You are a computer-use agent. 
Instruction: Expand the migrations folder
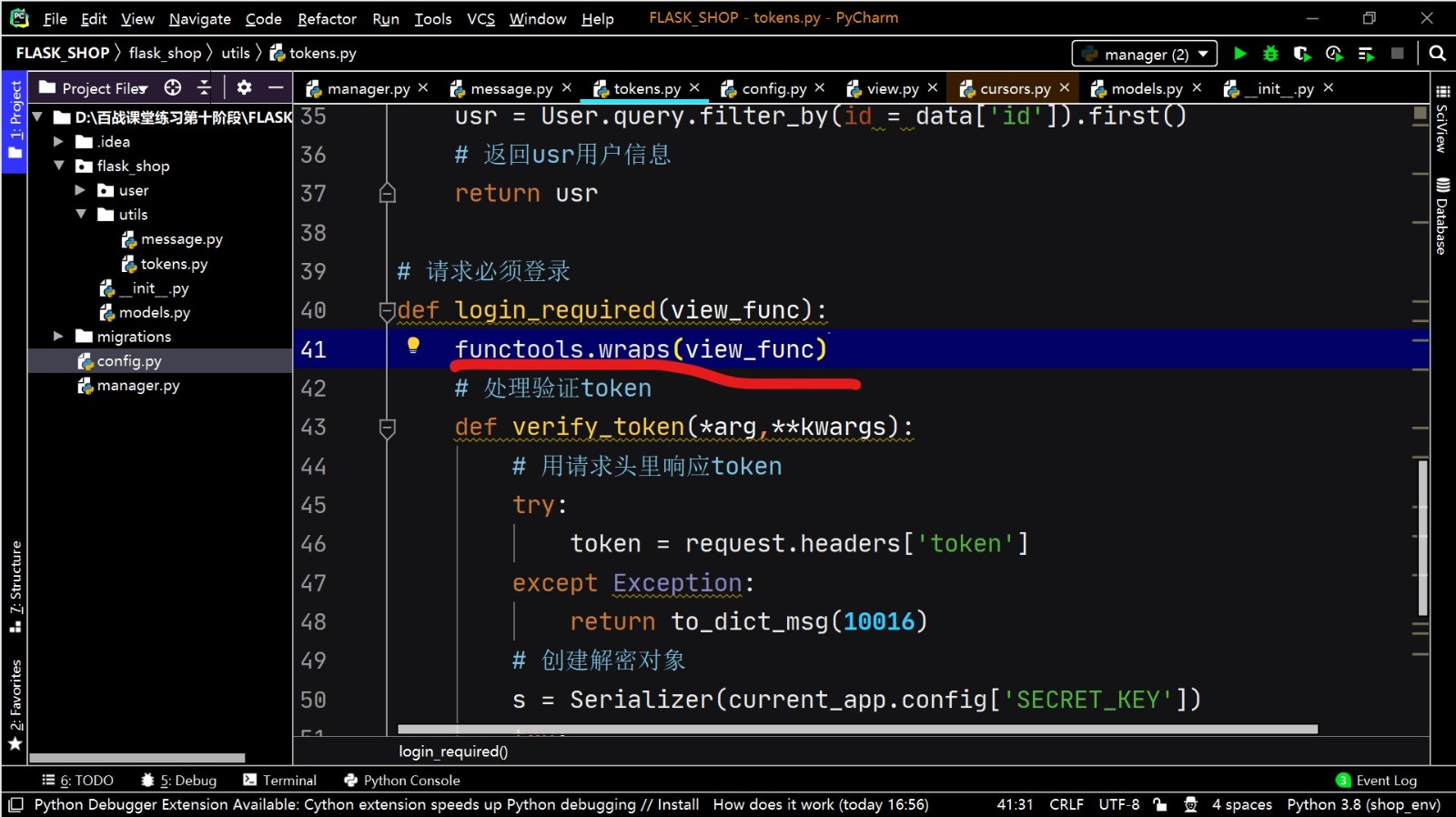tap(58, 336)
